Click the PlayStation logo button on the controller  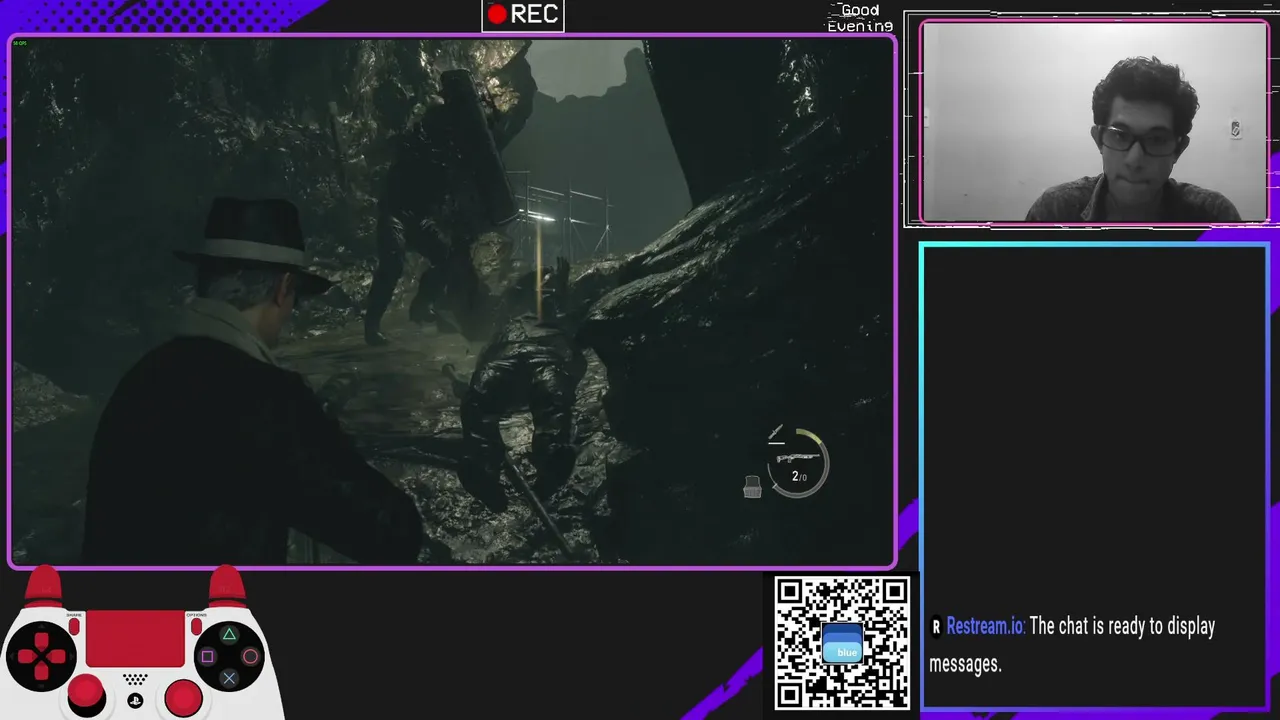135,700
